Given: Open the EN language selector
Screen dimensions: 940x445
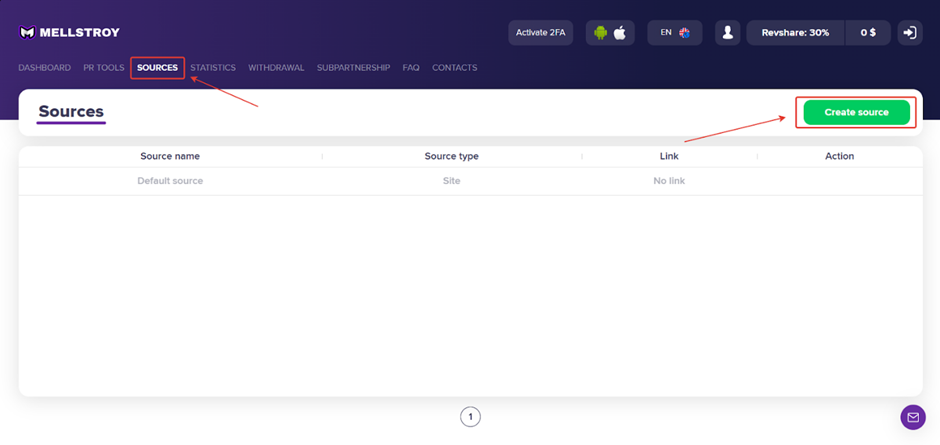Looking at the screenshot, I should point(674,33).
